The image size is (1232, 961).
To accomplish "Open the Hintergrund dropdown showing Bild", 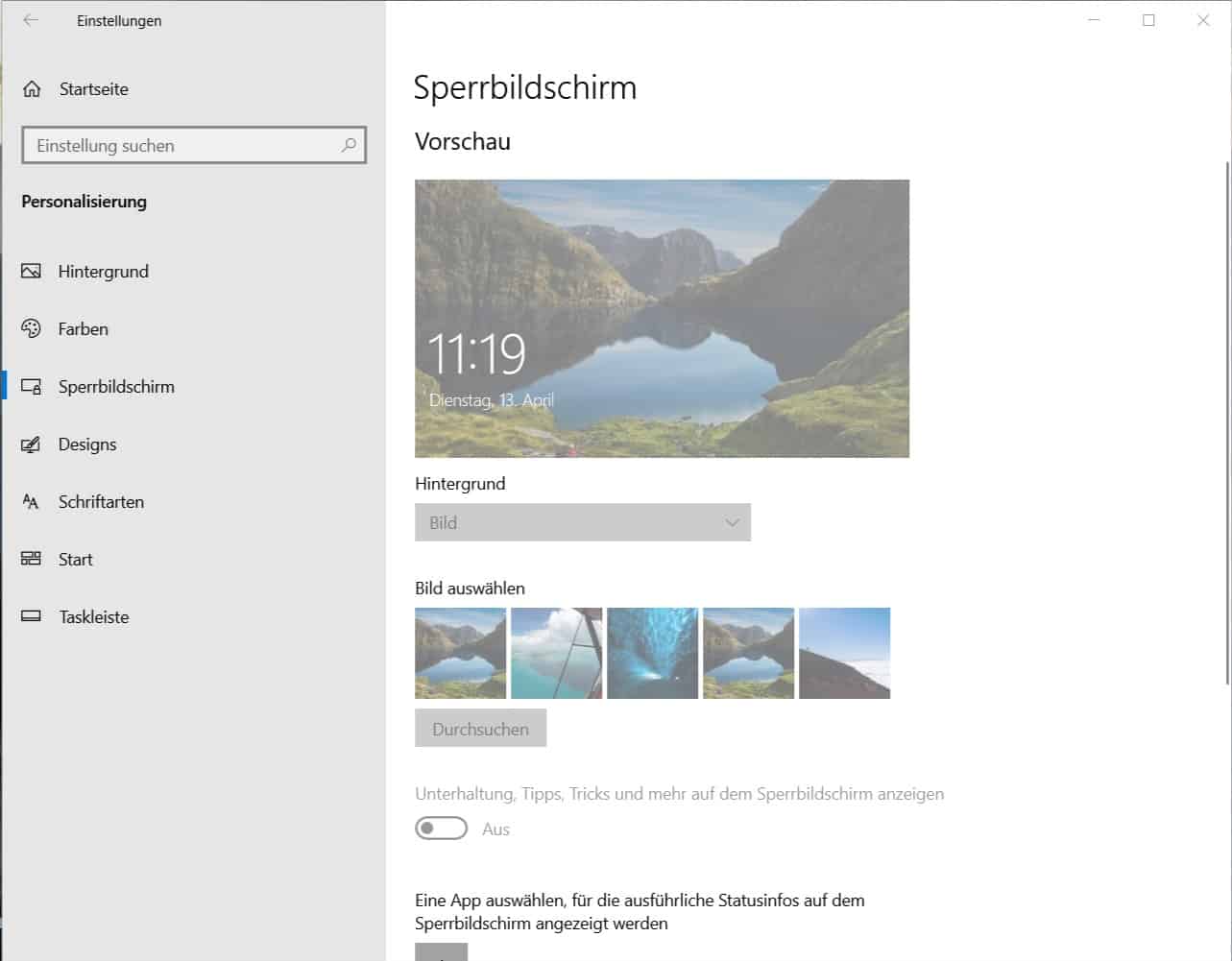I will [x=582, y=522].
